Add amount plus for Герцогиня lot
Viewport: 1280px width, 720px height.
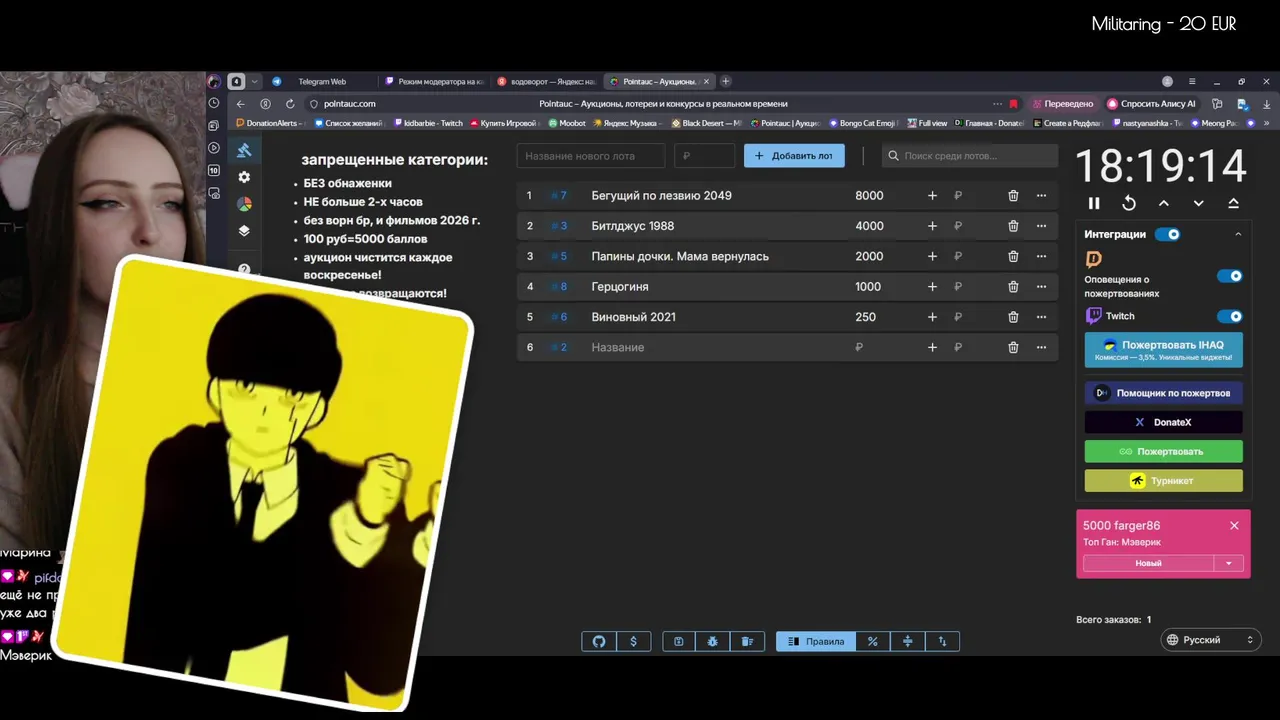[932, 287]
